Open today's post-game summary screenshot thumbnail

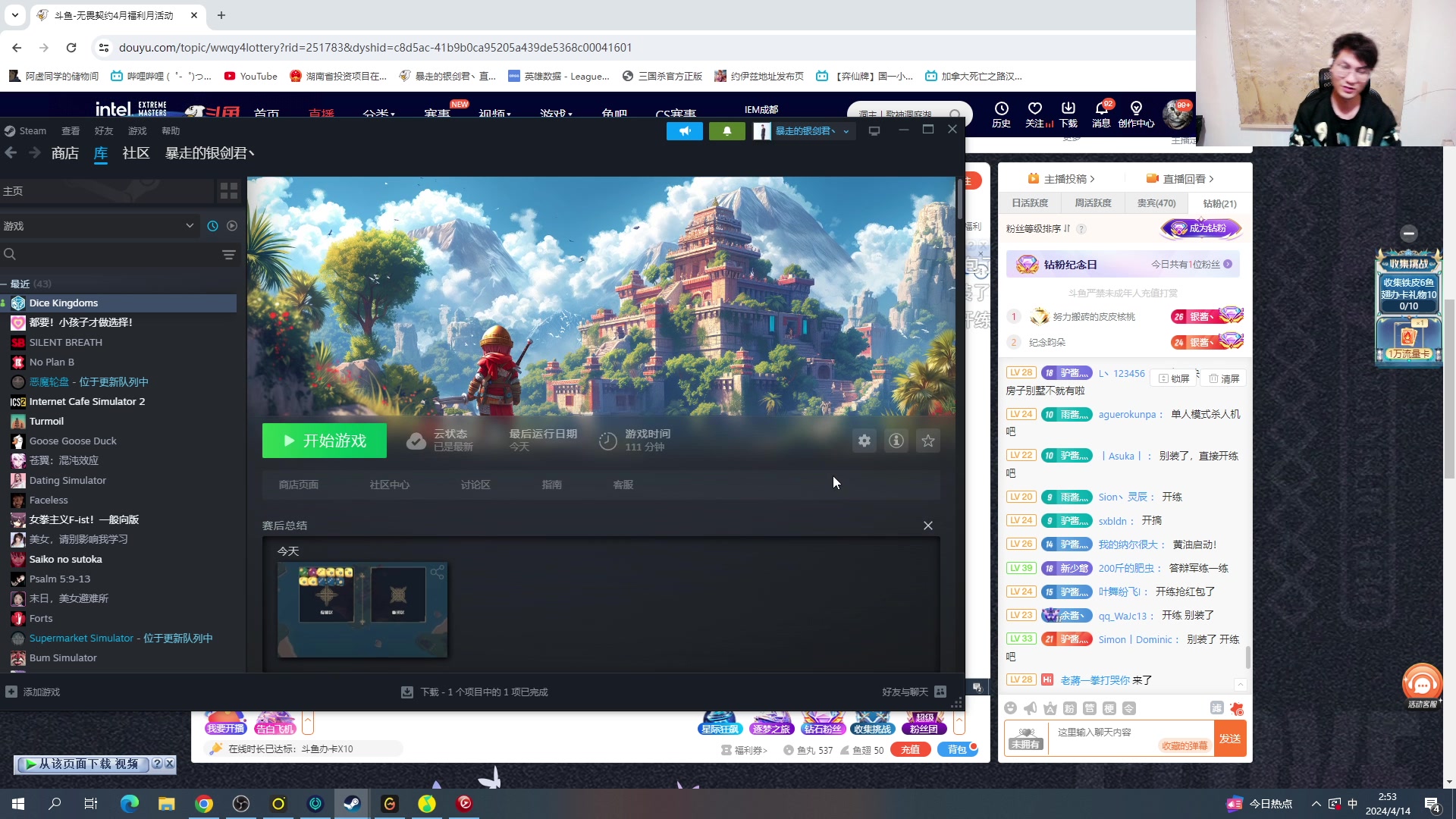[362, 610]
